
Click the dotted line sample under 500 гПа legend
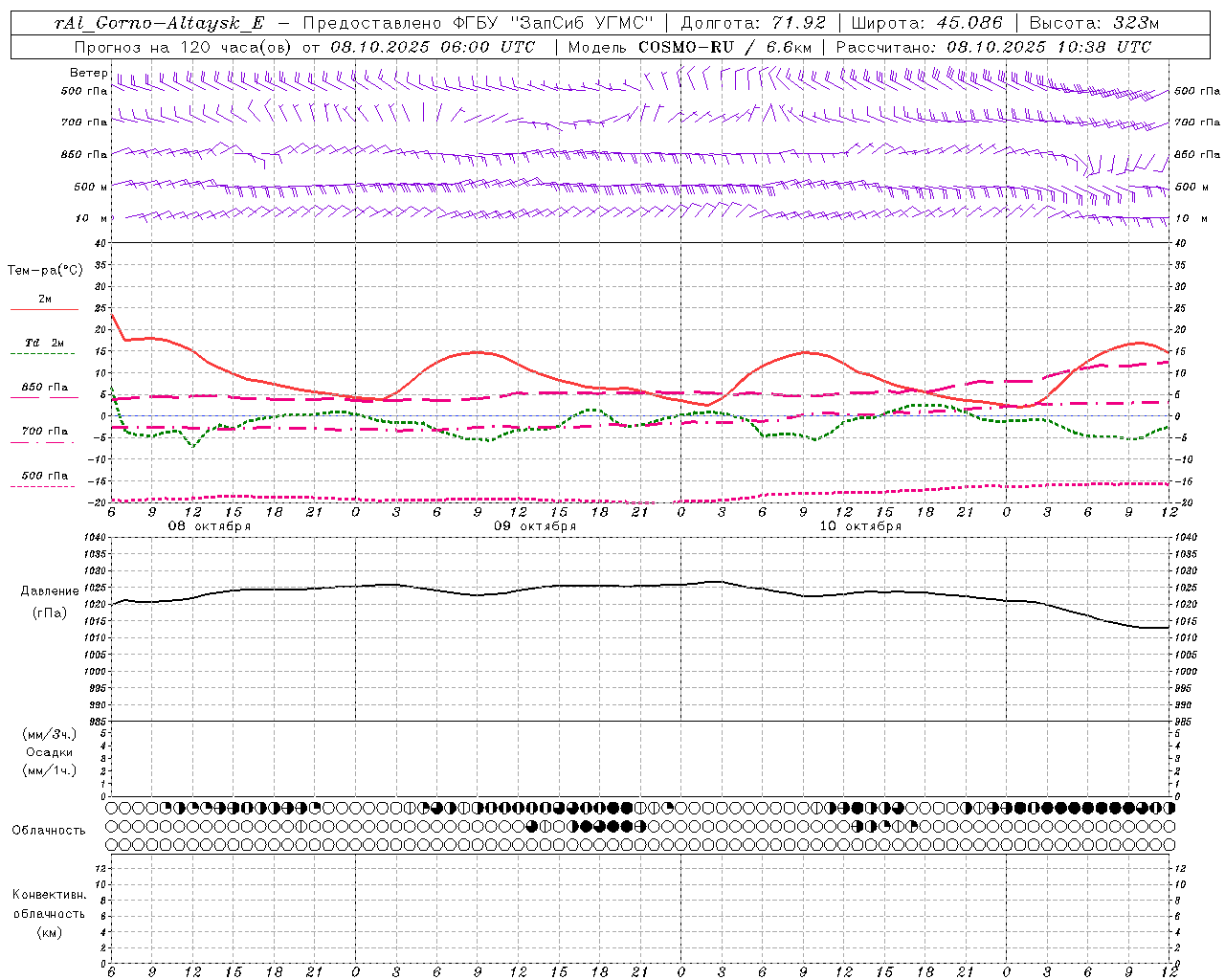42,486
